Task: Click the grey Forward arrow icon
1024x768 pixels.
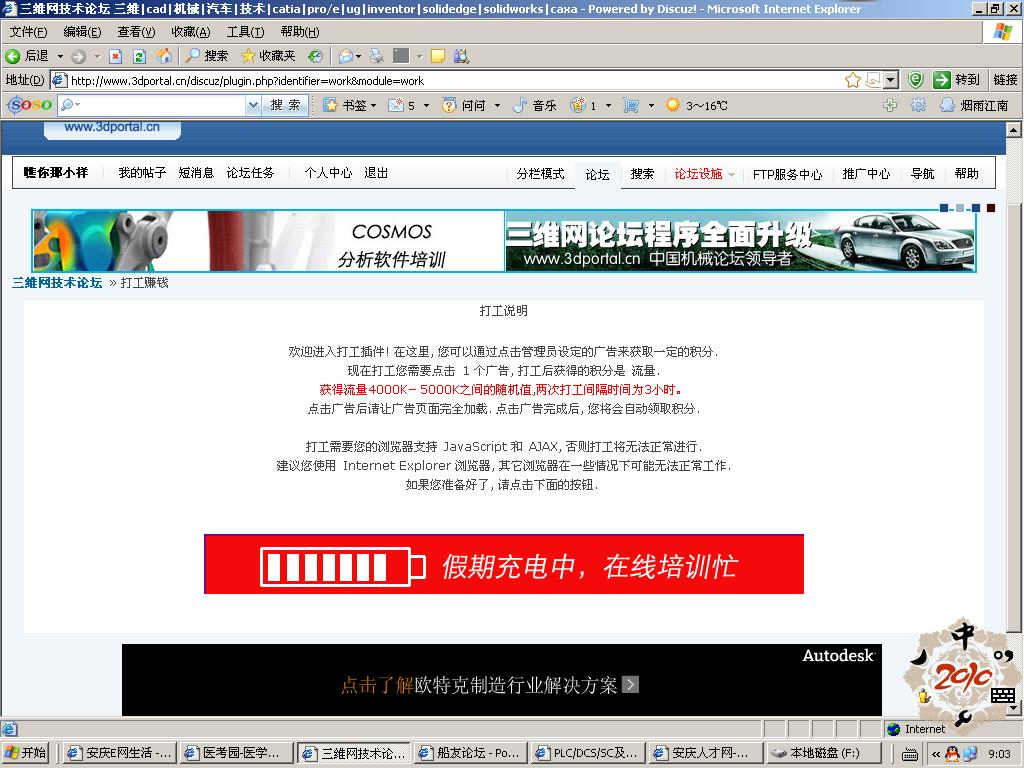Action: click(x=78, y=56)
